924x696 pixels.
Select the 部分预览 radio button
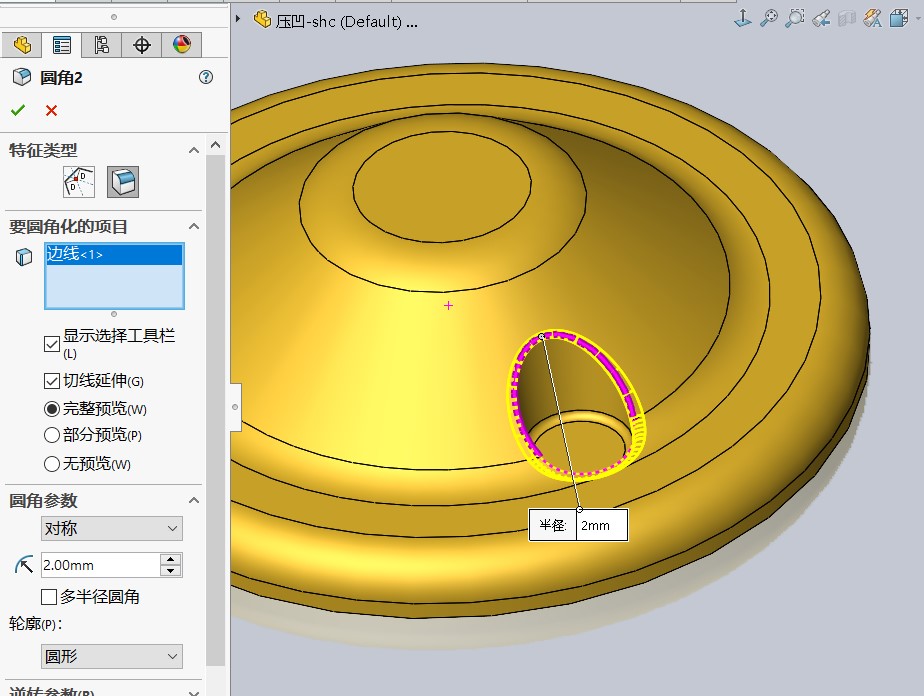tap(52, 435)
